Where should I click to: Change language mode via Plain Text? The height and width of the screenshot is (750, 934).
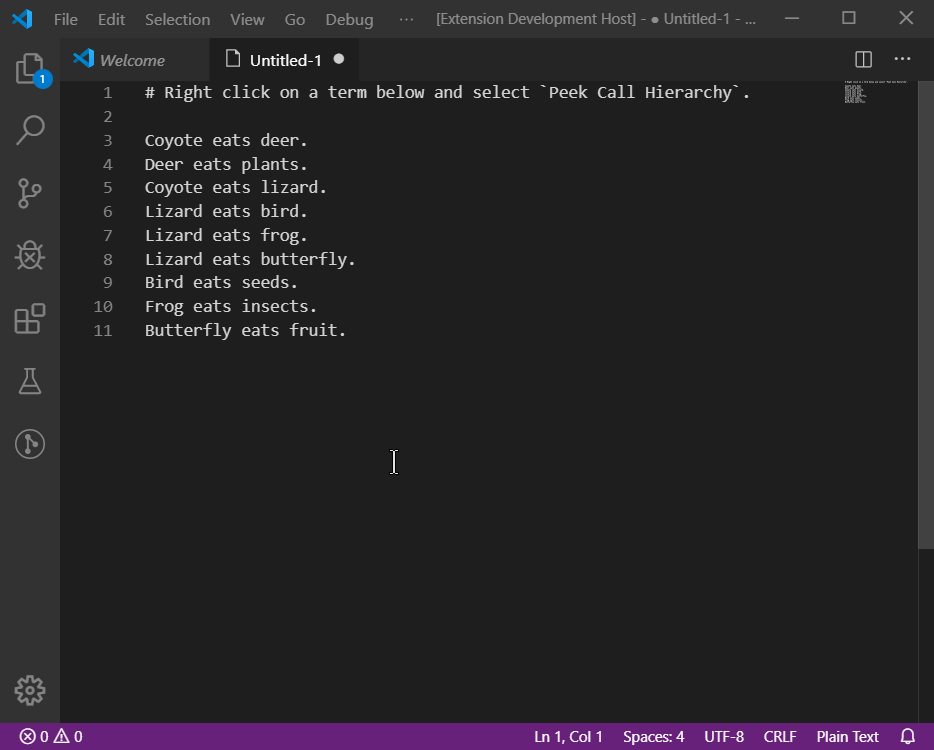tap(848, 737)
